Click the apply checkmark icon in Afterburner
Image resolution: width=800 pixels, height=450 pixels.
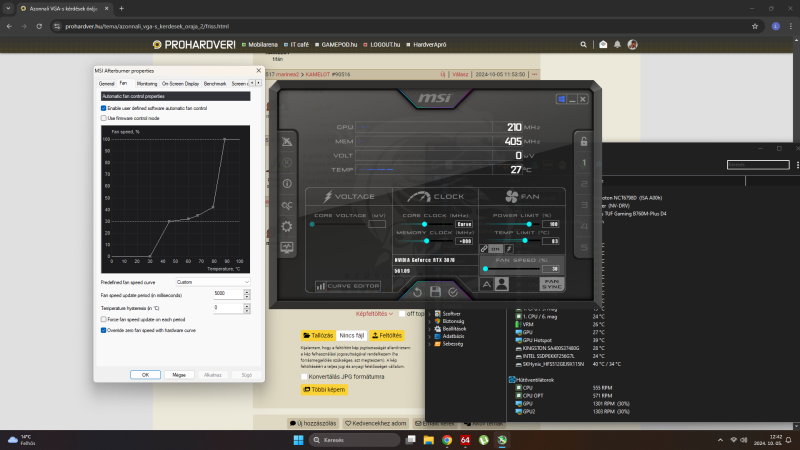pyautogui.click(x=453, y=292)
